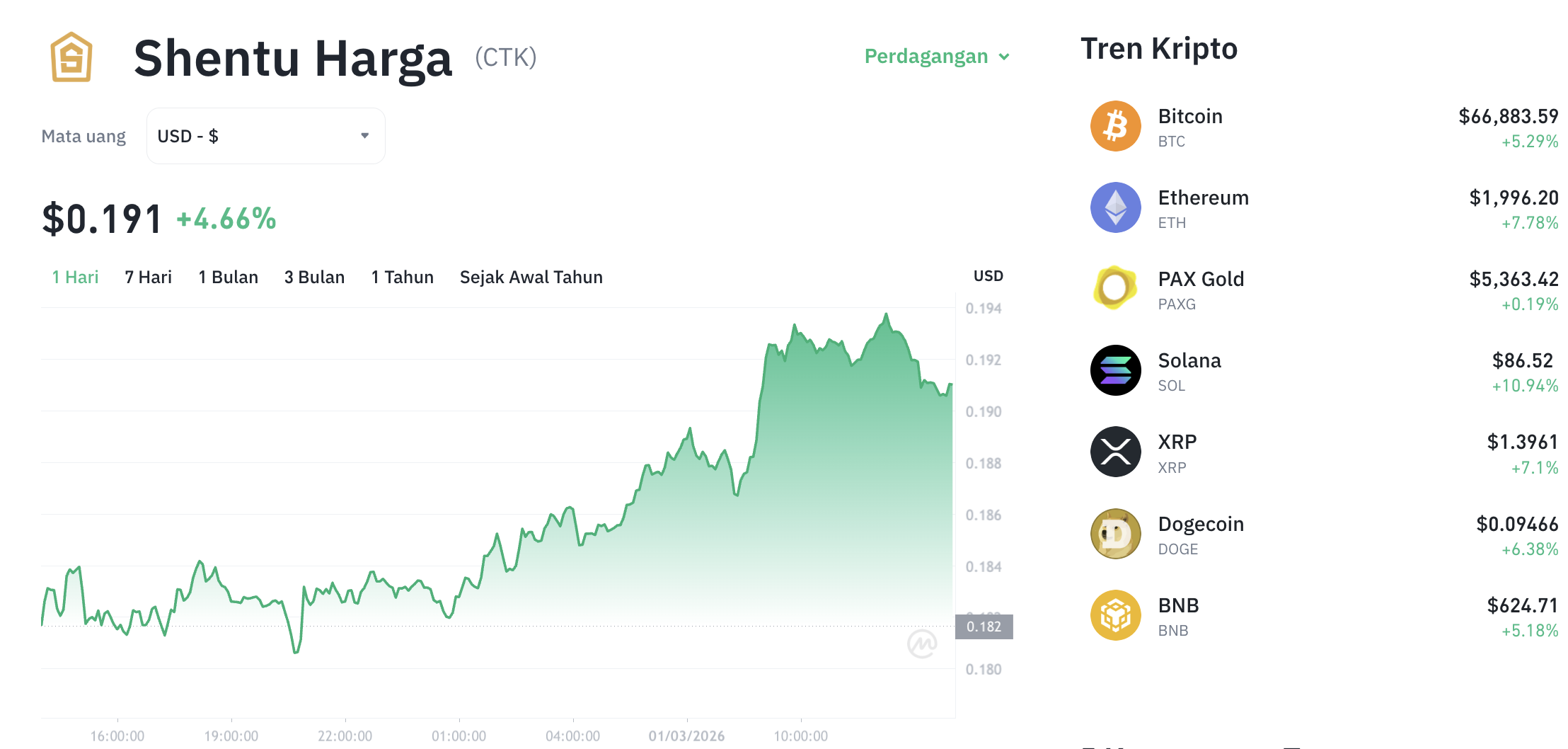Switch to the 7 Hari tab
The image size is (1568, 749).
[x=147, y=277]
